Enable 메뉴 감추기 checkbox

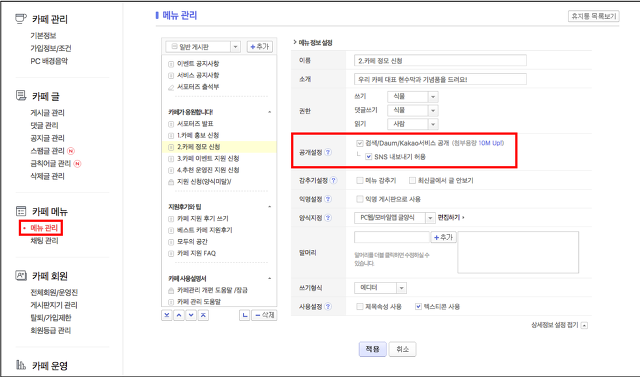(360, 180)
